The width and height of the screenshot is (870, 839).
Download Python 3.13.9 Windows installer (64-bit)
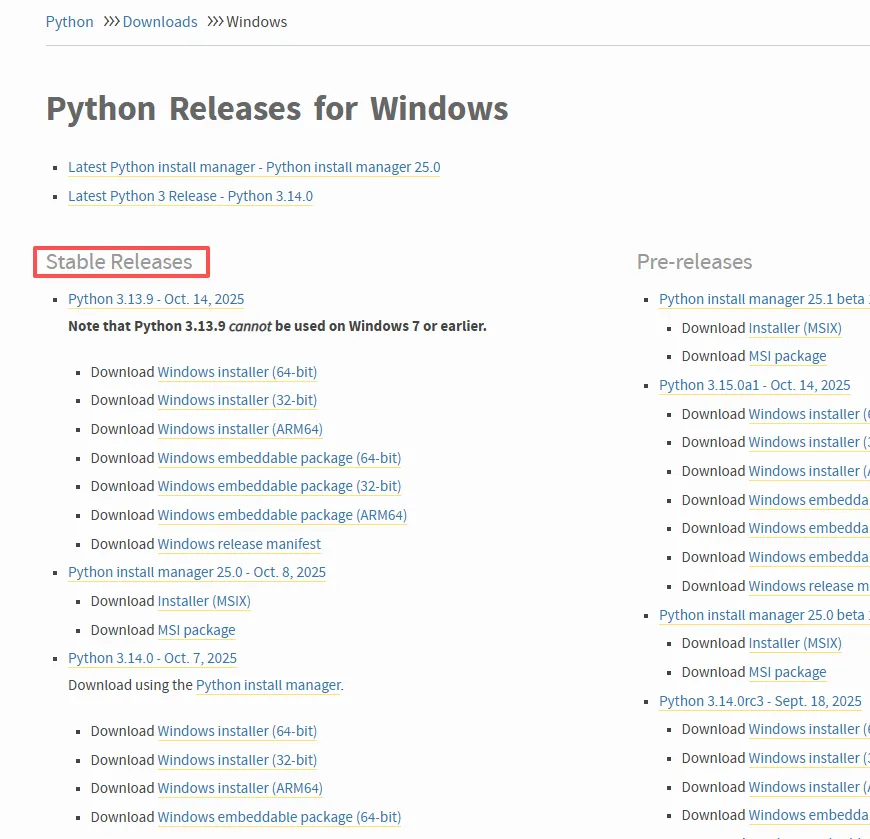coord(237,372)
